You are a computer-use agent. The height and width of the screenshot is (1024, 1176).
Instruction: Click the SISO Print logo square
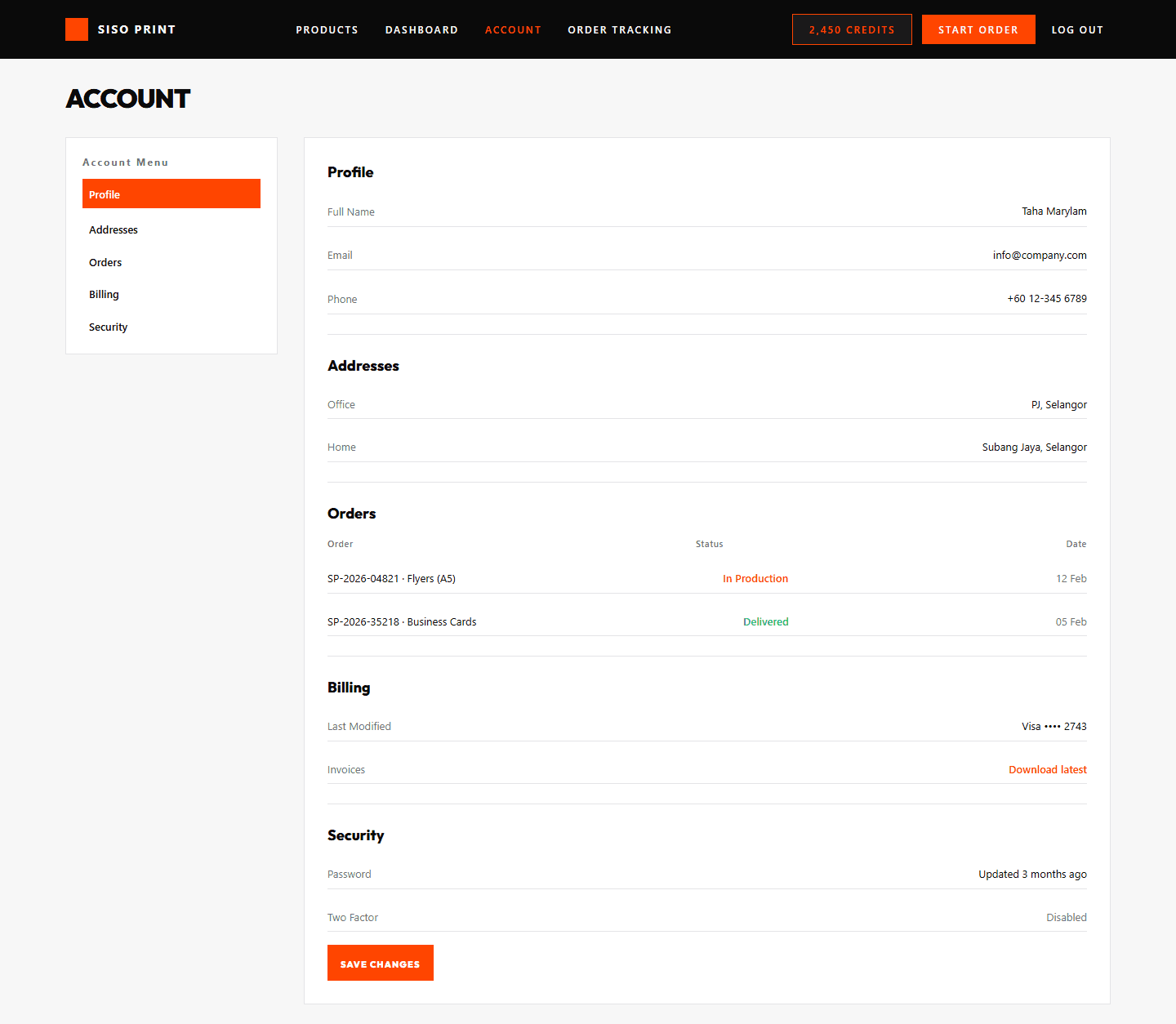click(x=76, y=29)
